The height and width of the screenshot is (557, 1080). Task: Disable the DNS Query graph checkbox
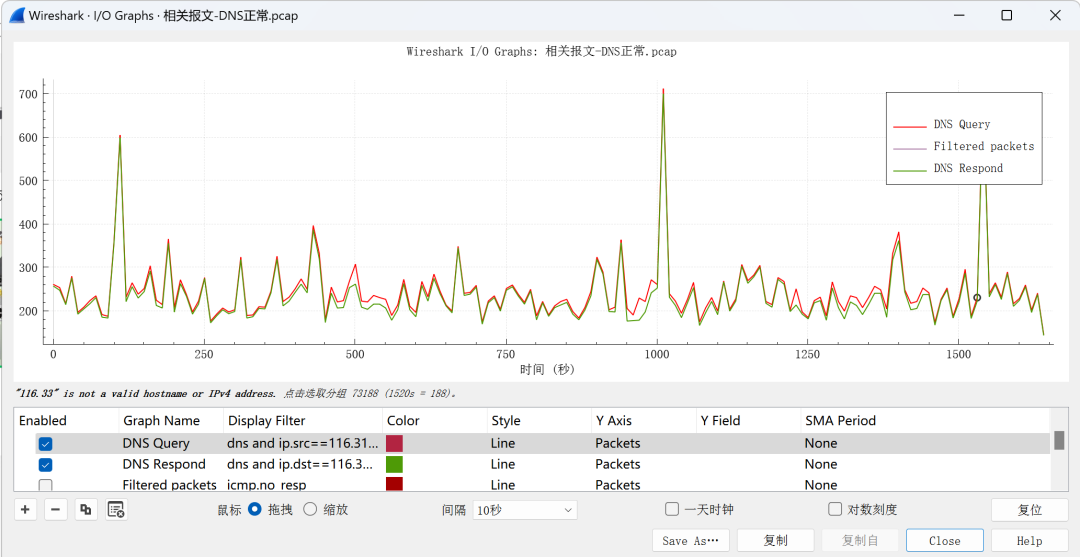tap(45, 443)
